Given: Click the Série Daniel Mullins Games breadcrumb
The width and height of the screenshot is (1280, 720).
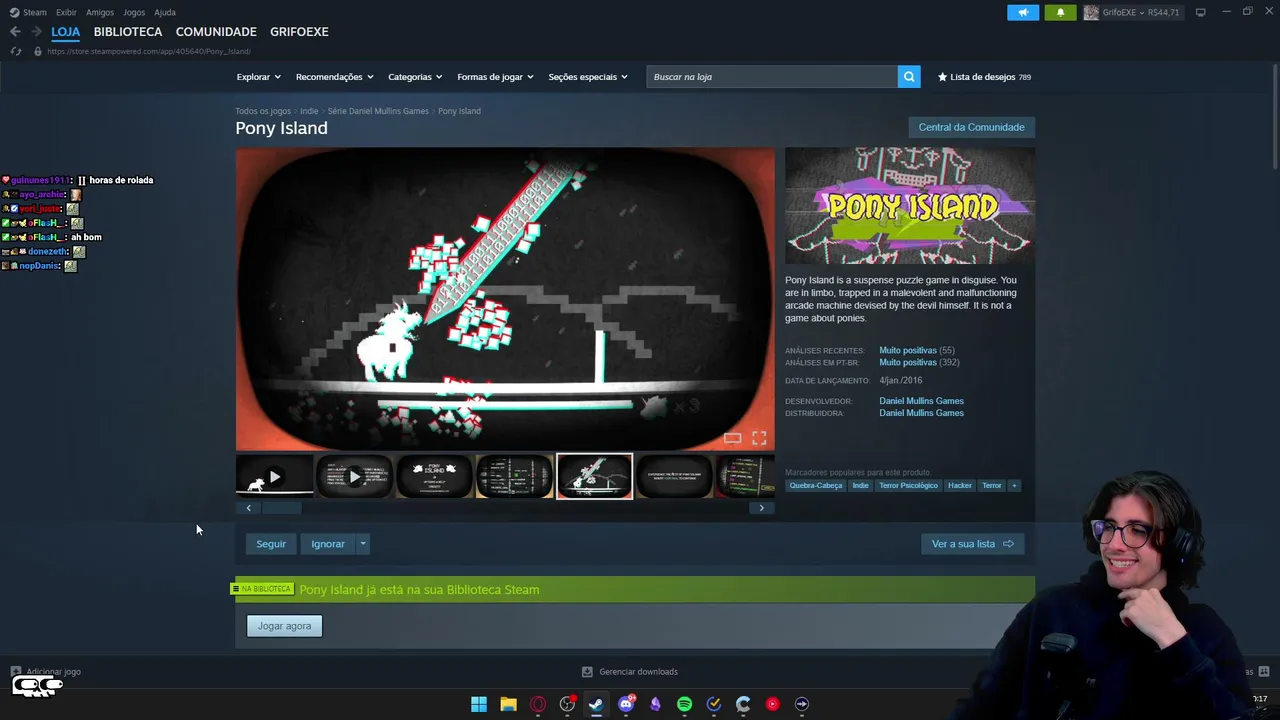Looking at the screenshot, I should click(x=378, y=111).
